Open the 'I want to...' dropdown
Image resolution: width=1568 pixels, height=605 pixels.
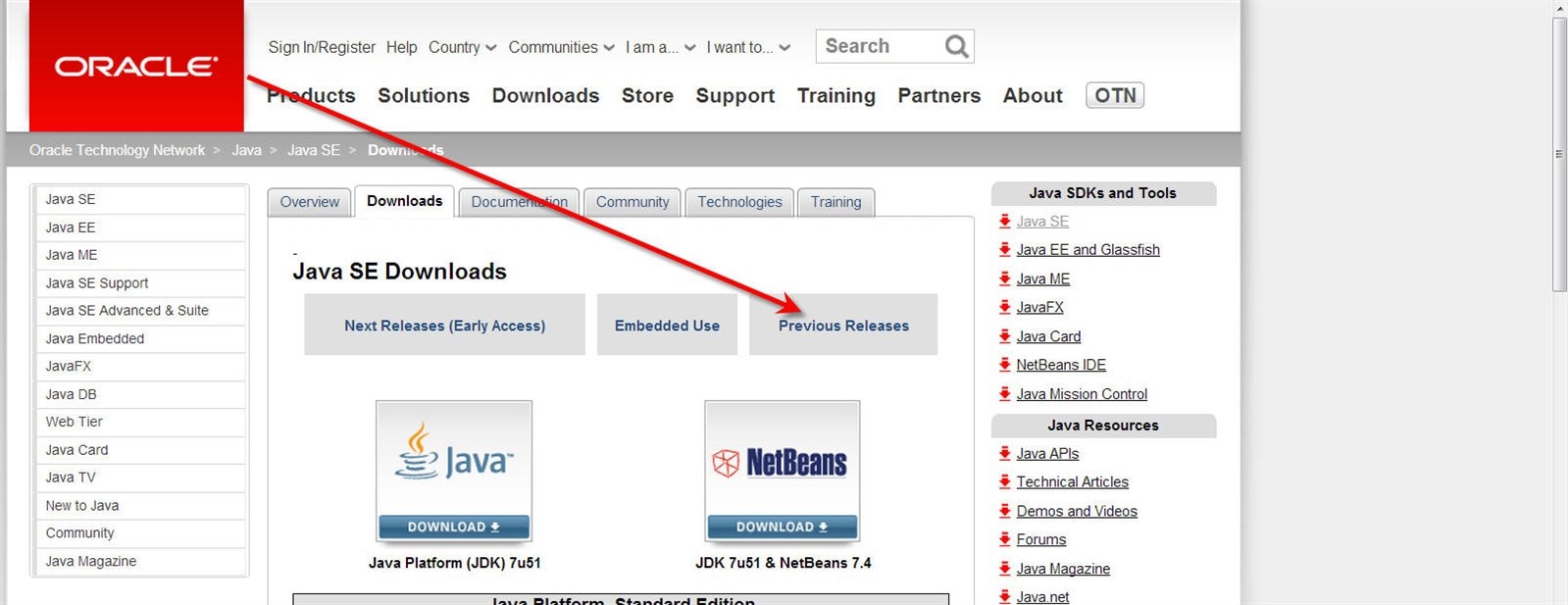tap(748, 47)
